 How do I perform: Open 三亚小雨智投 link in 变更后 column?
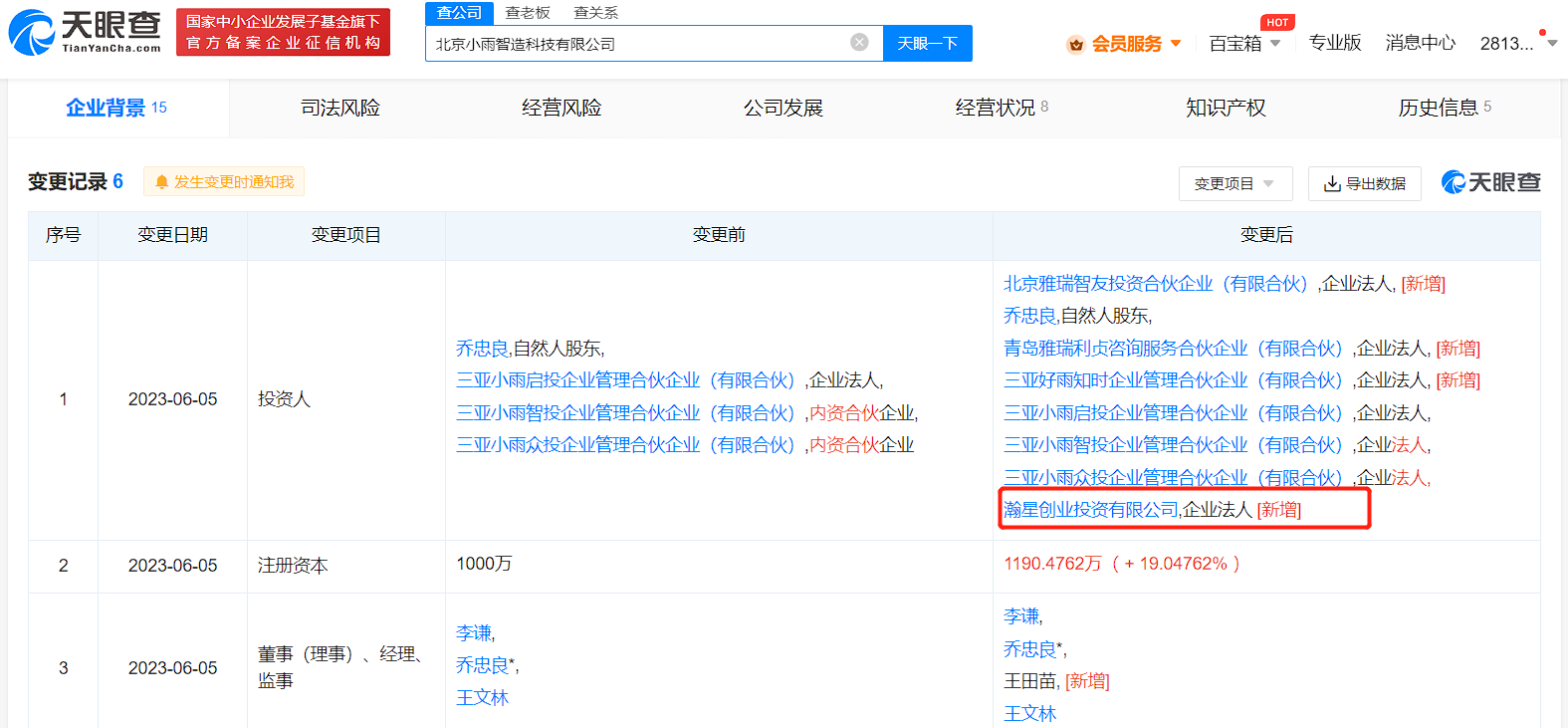[x=1177, y=445]
